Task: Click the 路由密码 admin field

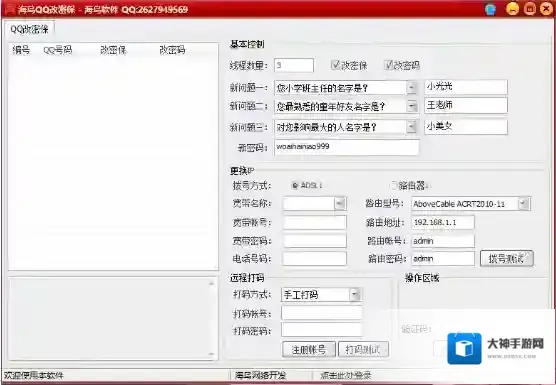Action: click(x=443, y=258)
